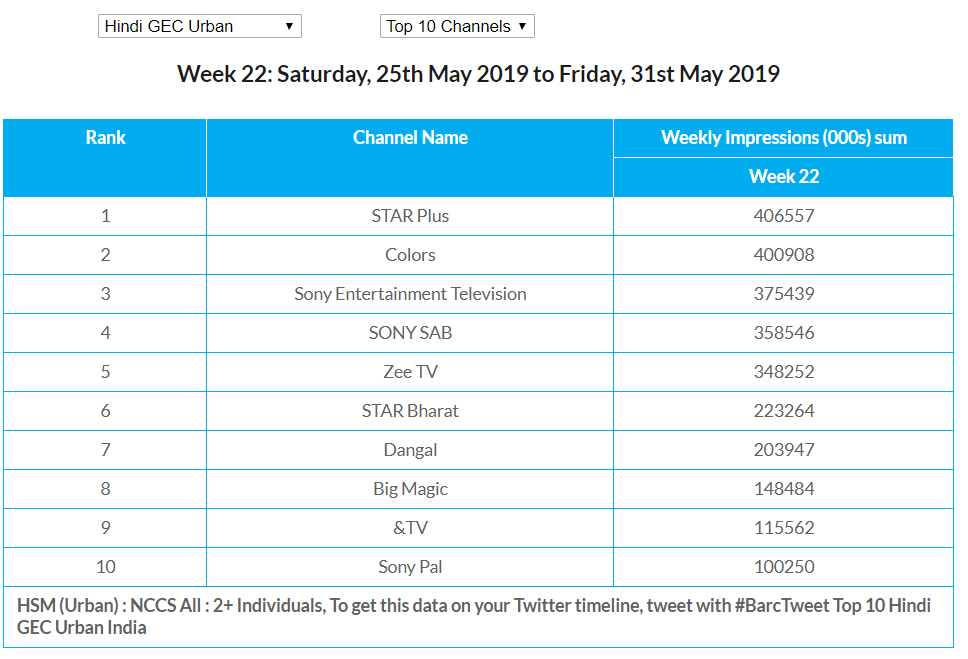Click the 406557 impressions value
Viewport: 968px width, 659px height.
783,216
